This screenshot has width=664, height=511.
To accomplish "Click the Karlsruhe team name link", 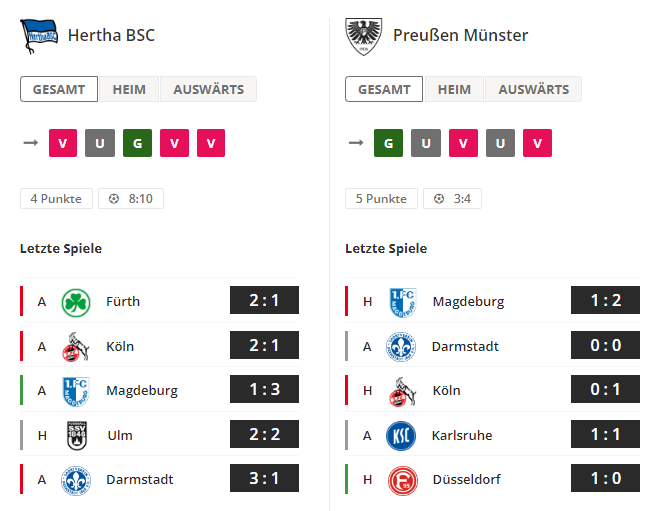I will click(x=462, y=435).
